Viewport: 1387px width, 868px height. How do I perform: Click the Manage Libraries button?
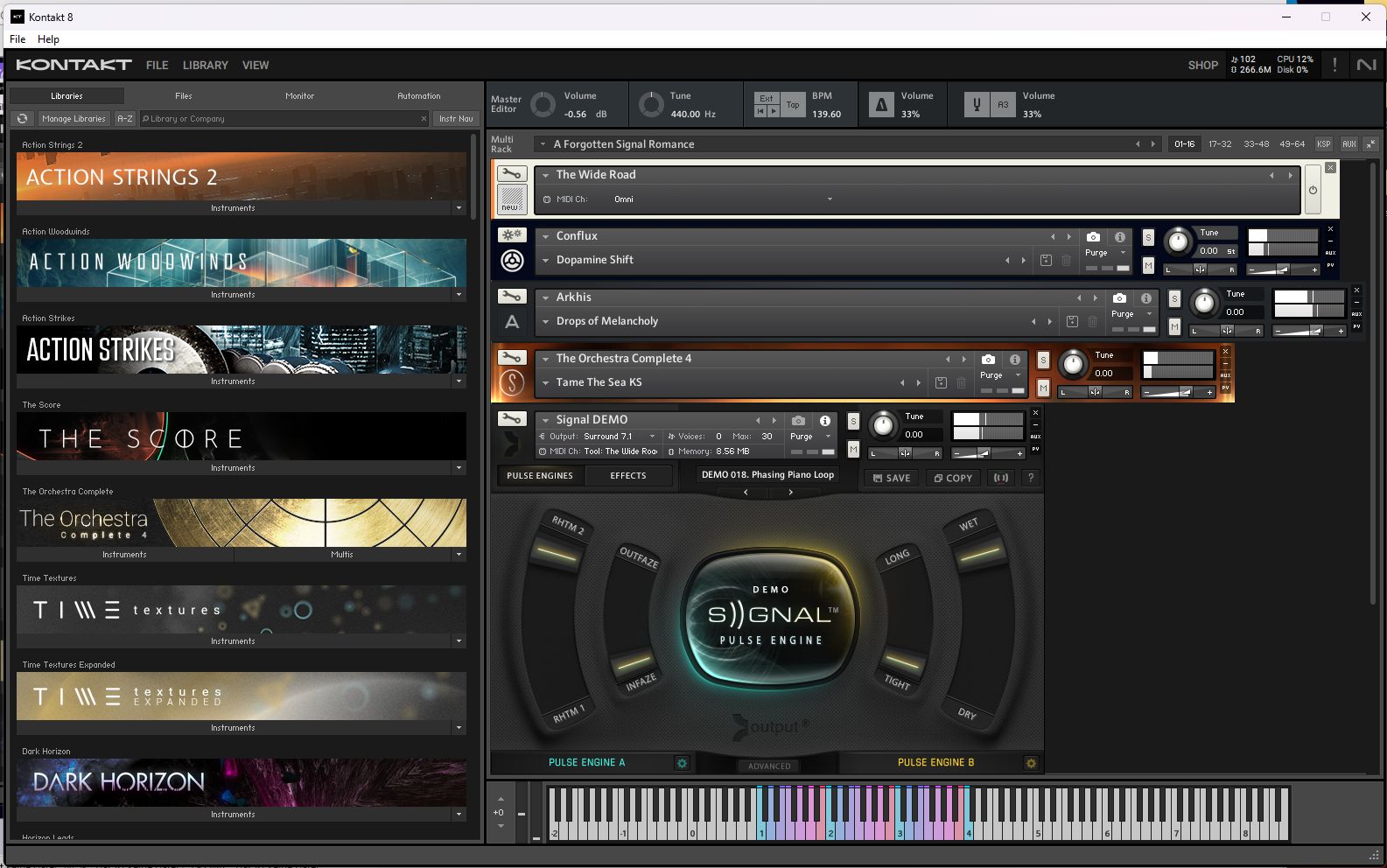(74, 118)
